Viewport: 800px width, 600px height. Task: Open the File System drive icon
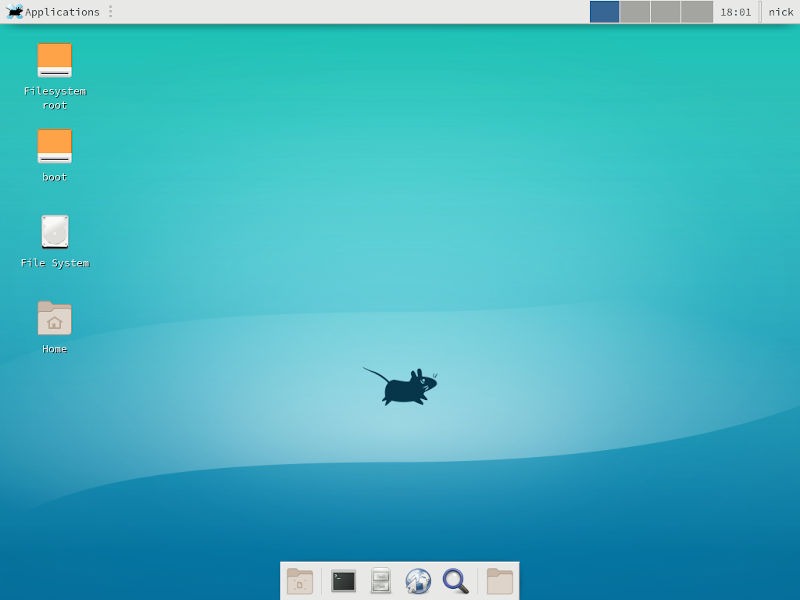(54, 232)
